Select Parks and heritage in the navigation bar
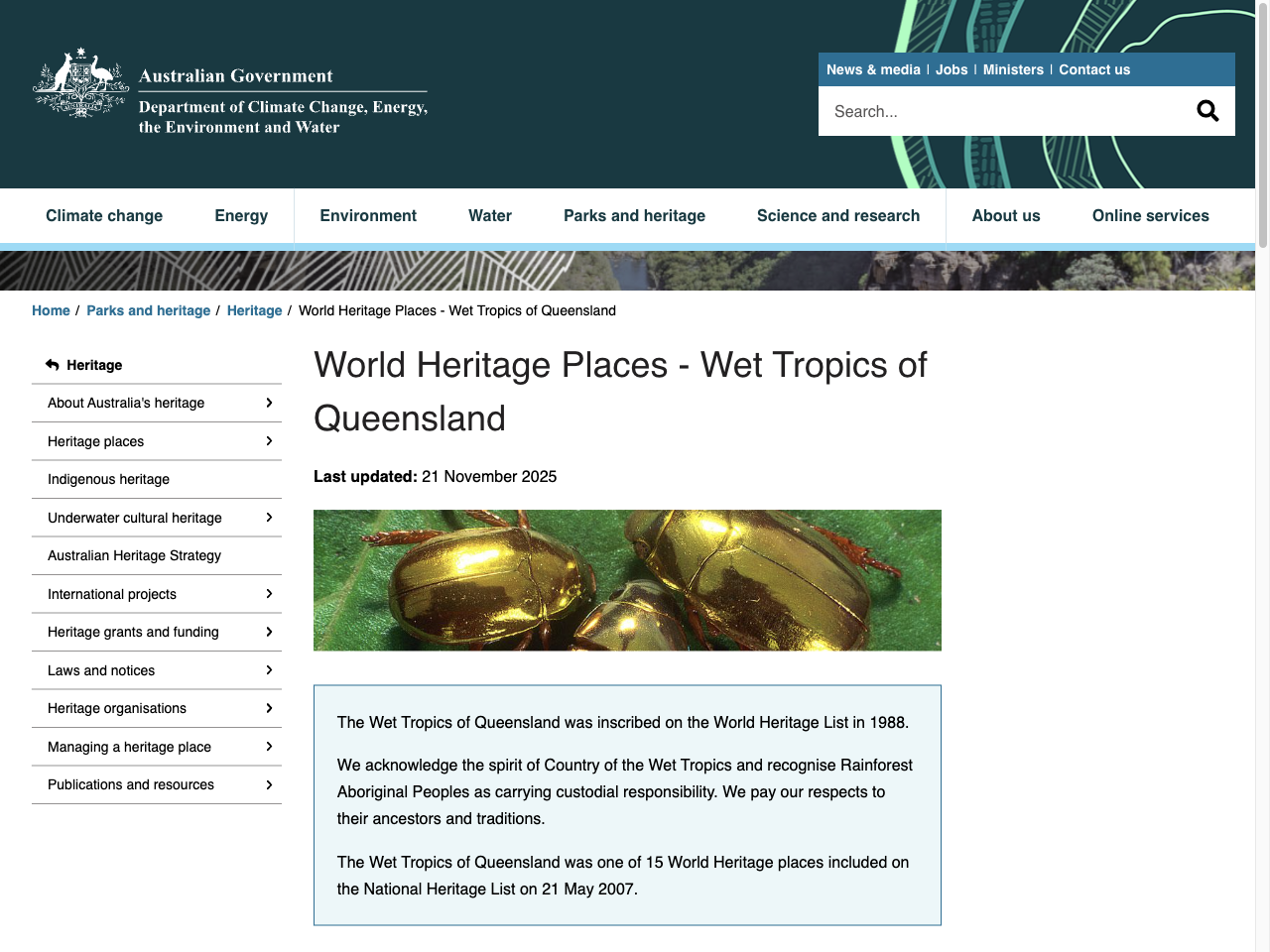The height and width of the screenshot is (952, 1270). tap(634, 215)
